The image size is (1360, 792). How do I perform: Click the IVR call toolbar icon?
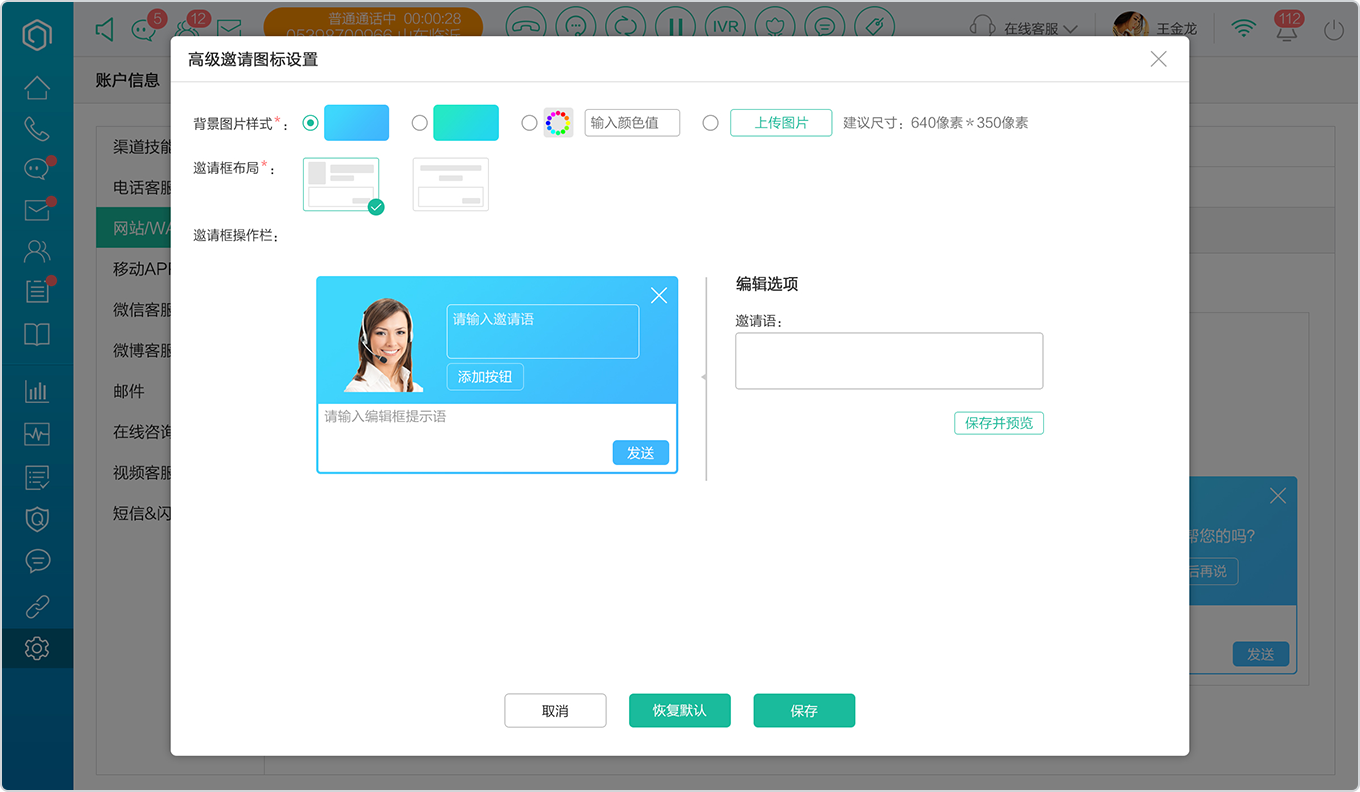pyautogui.click(x=726, y=26)
